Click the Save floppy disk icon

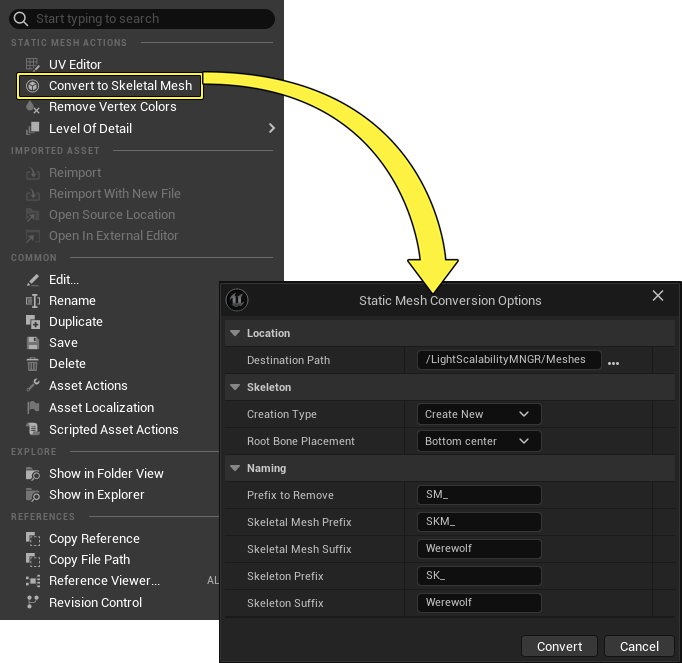33,343
